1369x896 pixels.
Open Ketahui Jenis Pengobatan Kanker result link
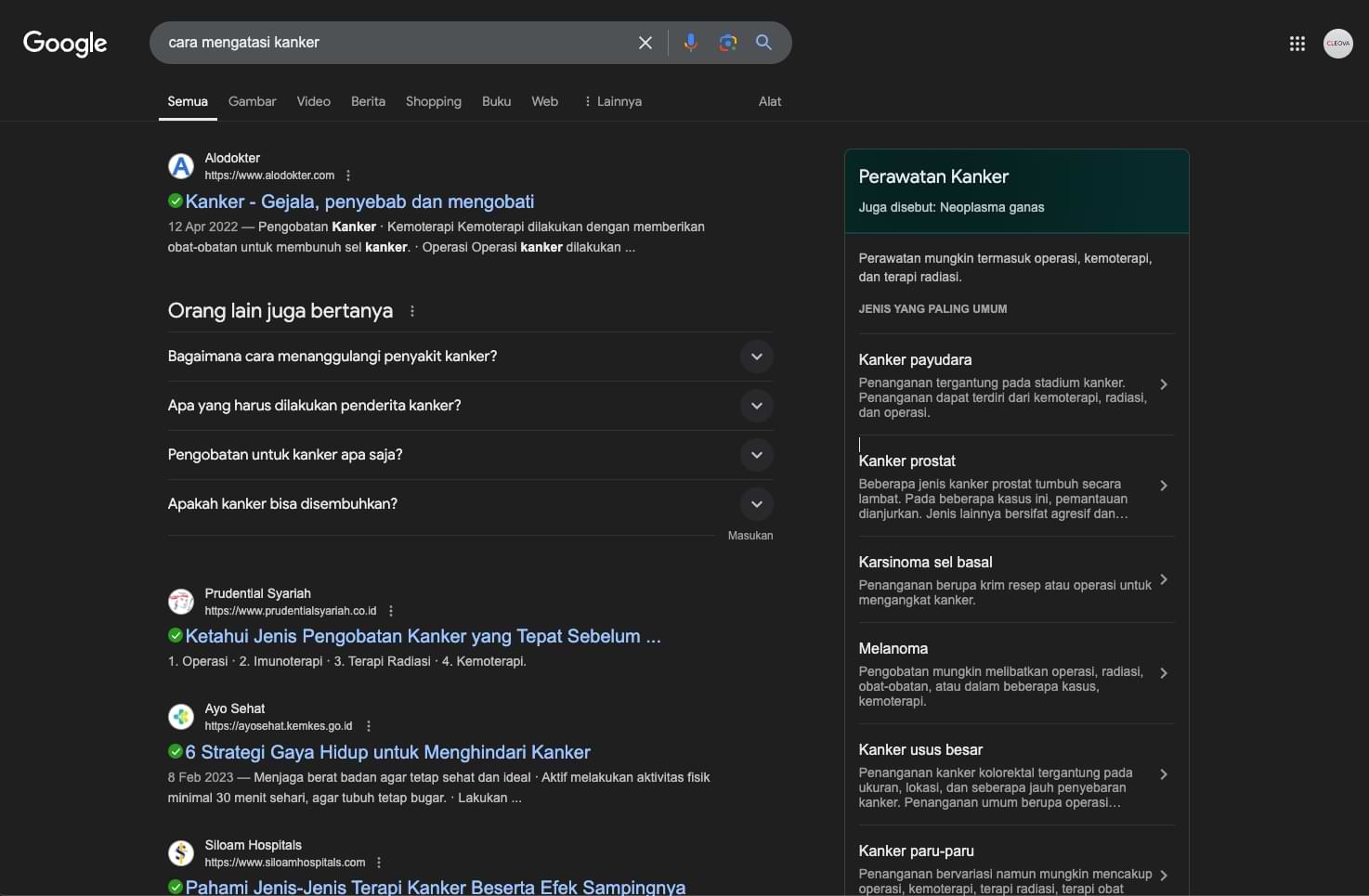424,636
